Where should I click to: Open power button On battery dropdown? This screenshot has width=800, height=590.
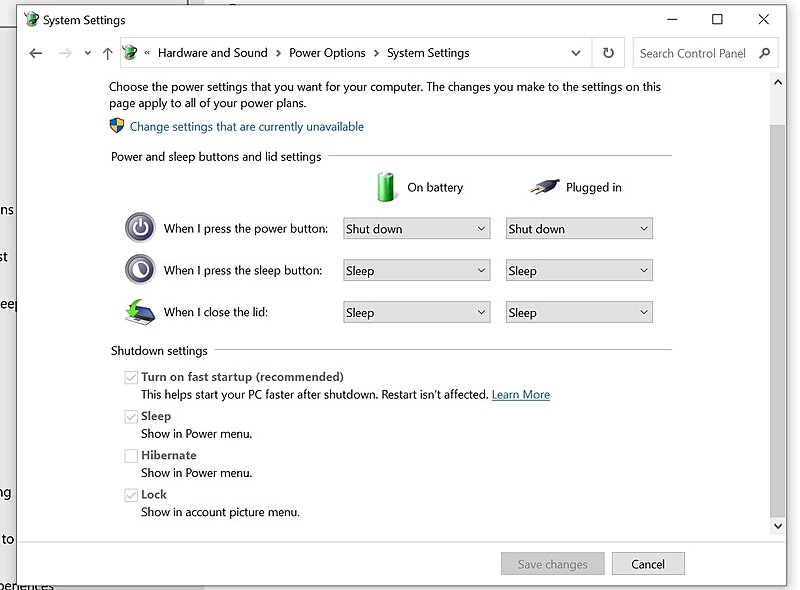coord(417,229)
